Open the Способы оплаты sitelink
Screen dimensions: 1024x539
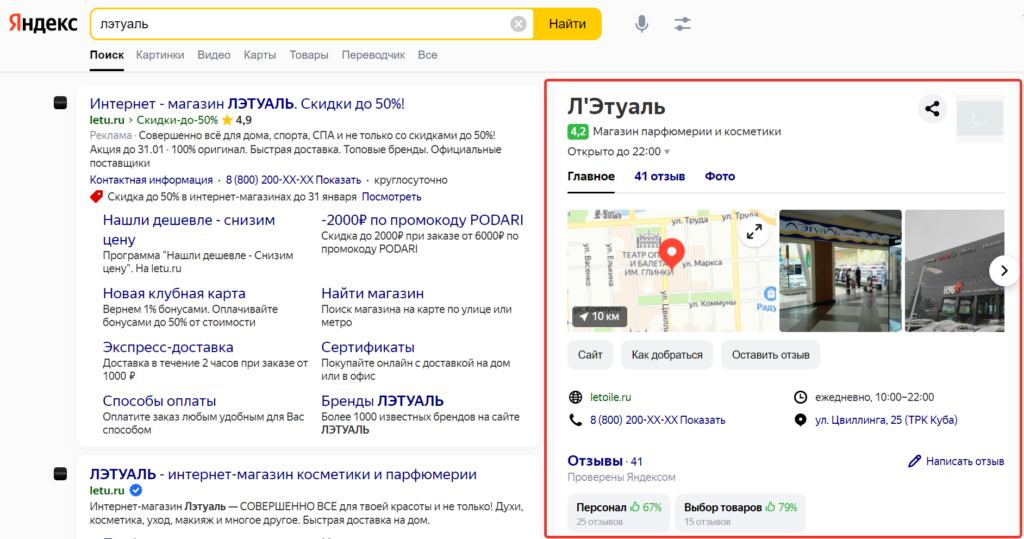[x=159, y=400]
